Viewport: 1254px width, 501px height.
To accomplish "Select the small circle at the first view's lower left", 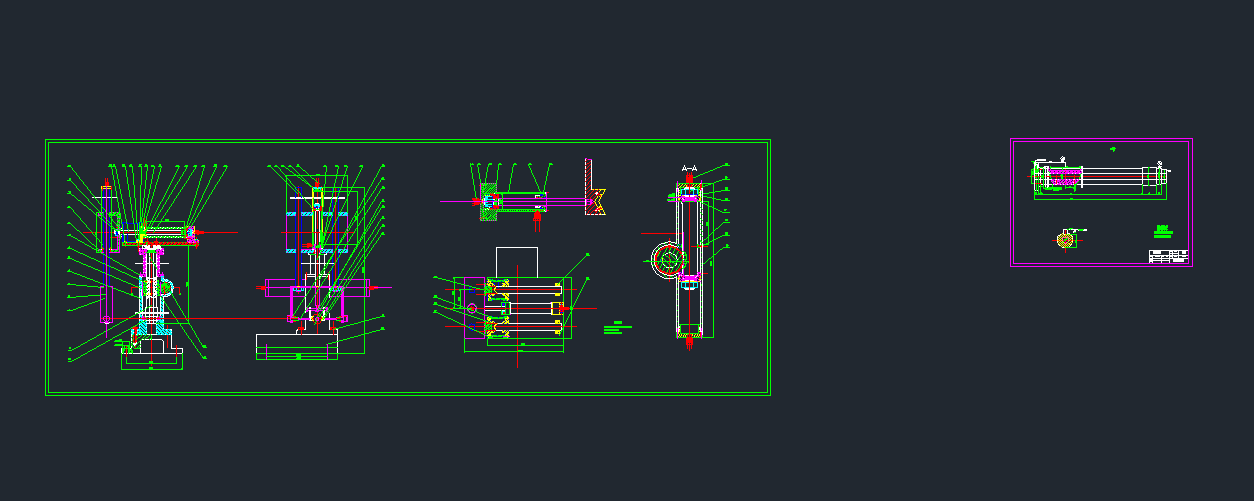I will coord(105,321).
